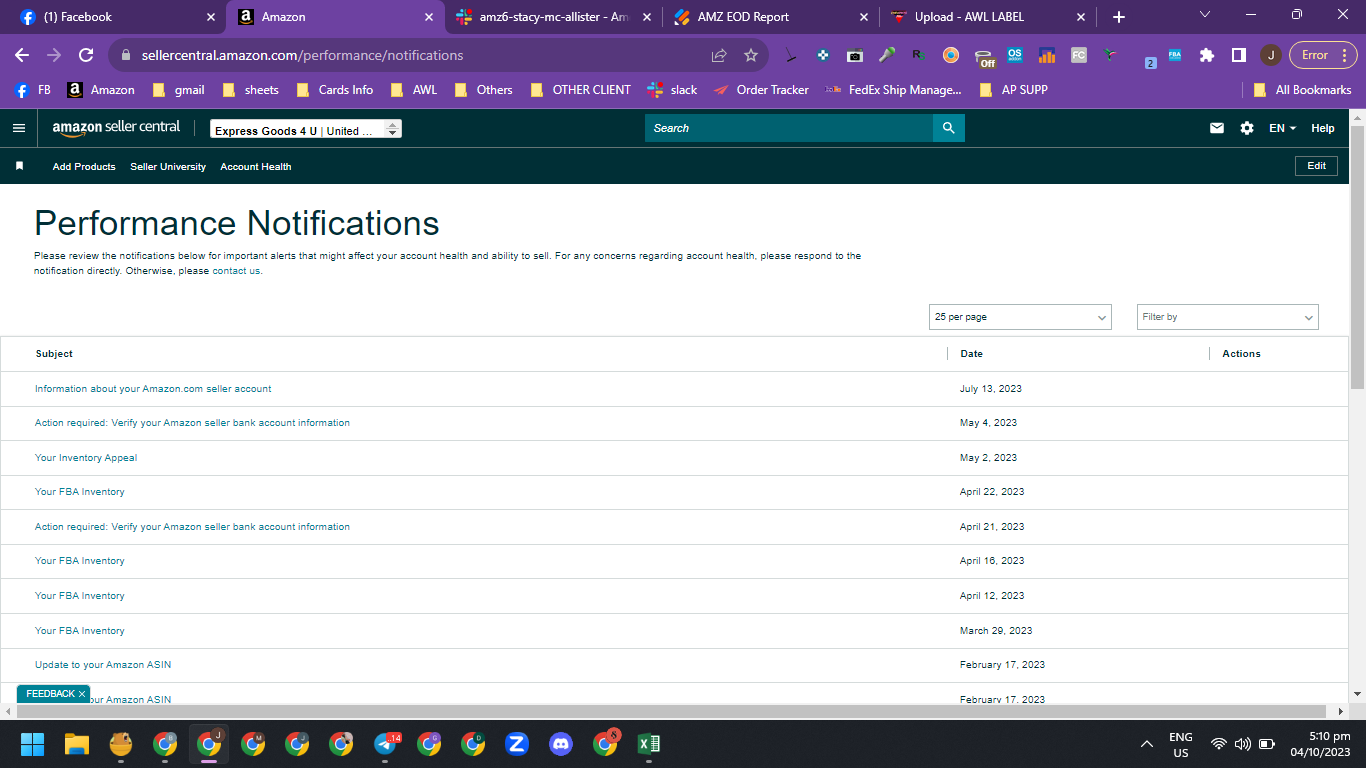Open the Cards Info bookmark folder
Image resolution: width=1366 pixels, height=768 pixels.
(x=334, y=90)
